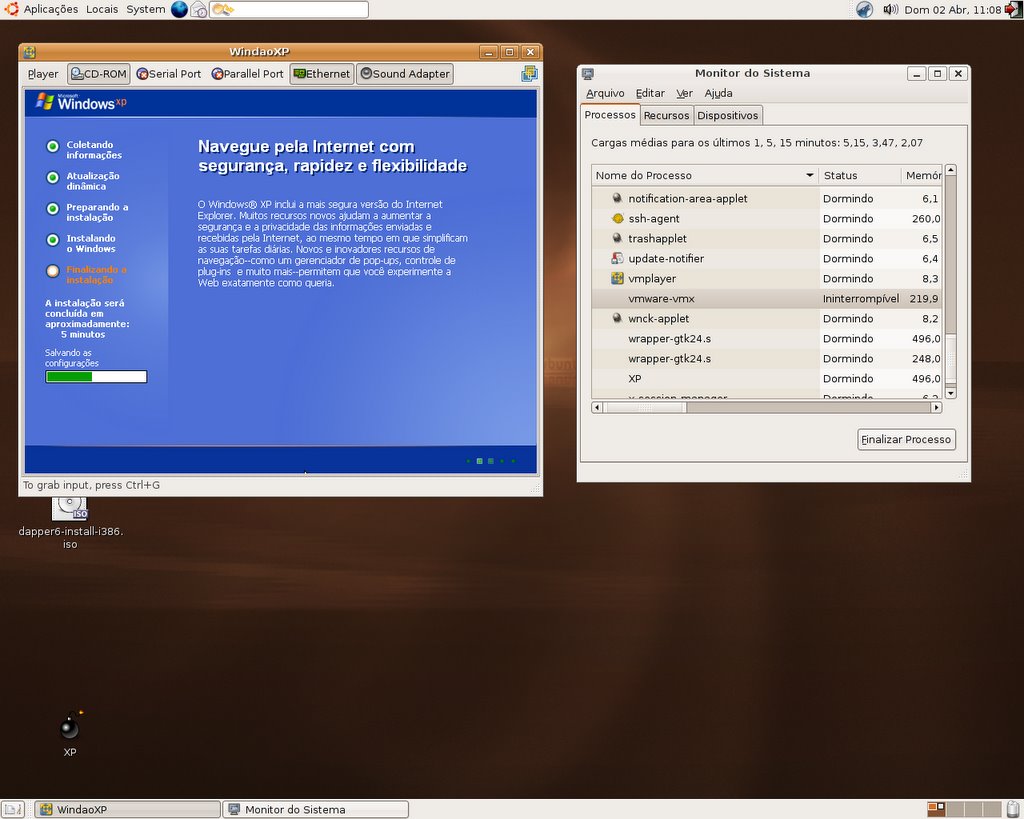Click the VMware icon in WindaoXP title bar
The width and height of the screenshot is (1024, 819).
[29, 52]
